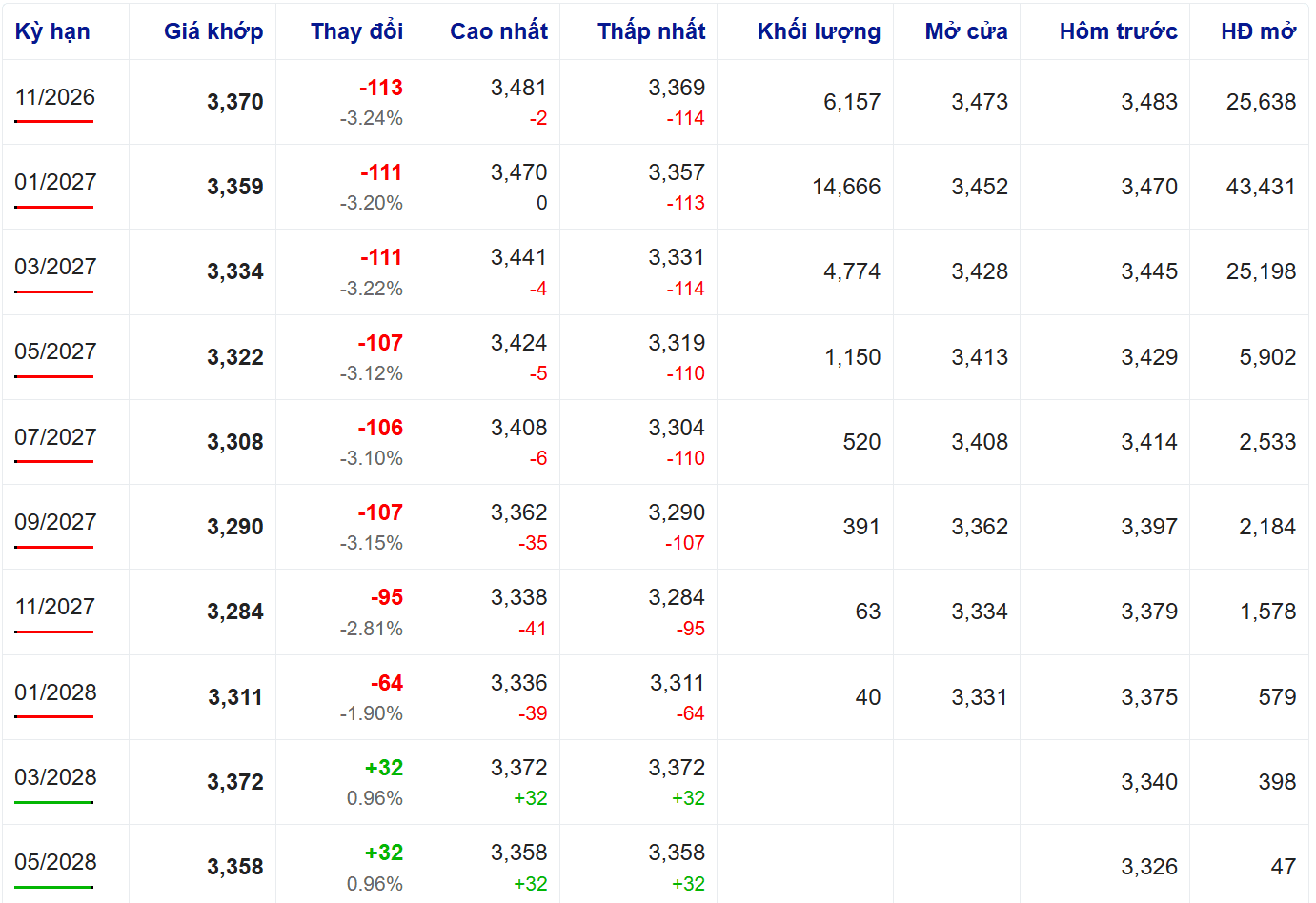Select the 07/2027 contract row label
1316x903 pixels.
pyautogui.click(x=55, y=437)
